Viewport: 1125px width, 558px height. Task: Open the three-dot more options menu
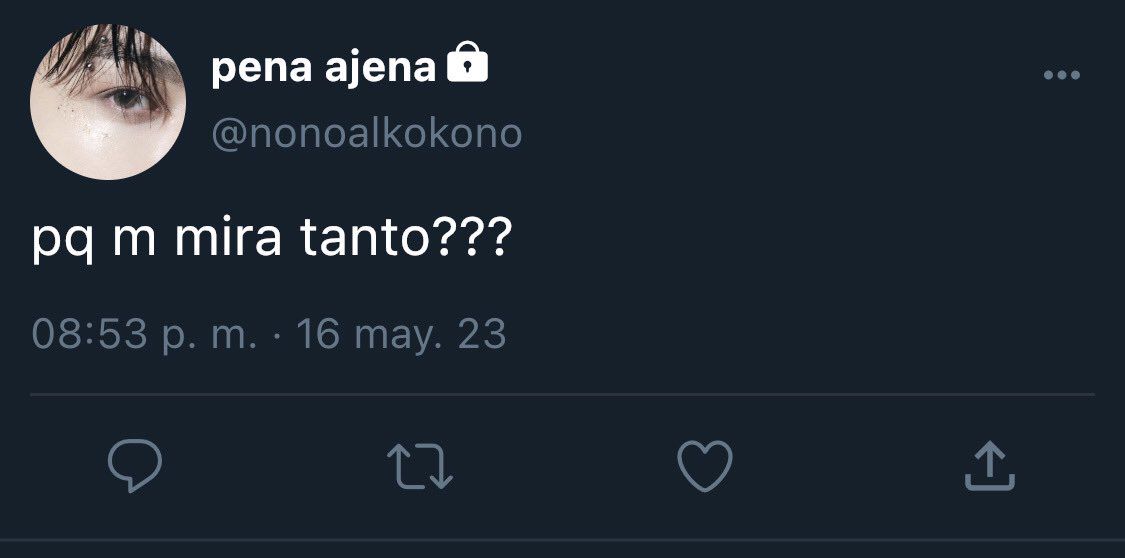(x=1062, y=75)
